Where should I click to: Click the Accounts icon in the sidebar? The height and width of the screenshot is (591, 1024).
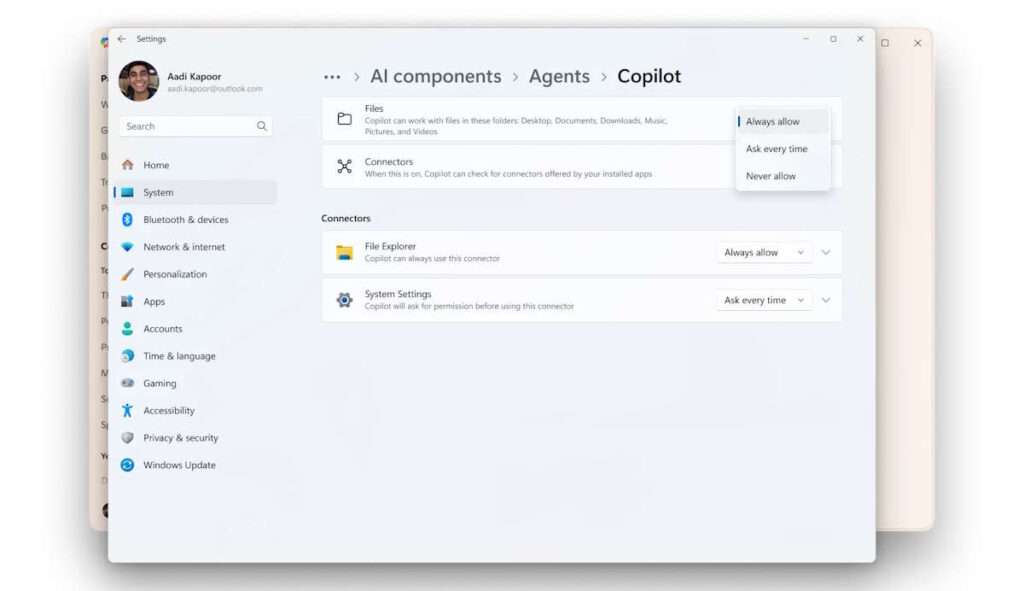pos(127,328)
